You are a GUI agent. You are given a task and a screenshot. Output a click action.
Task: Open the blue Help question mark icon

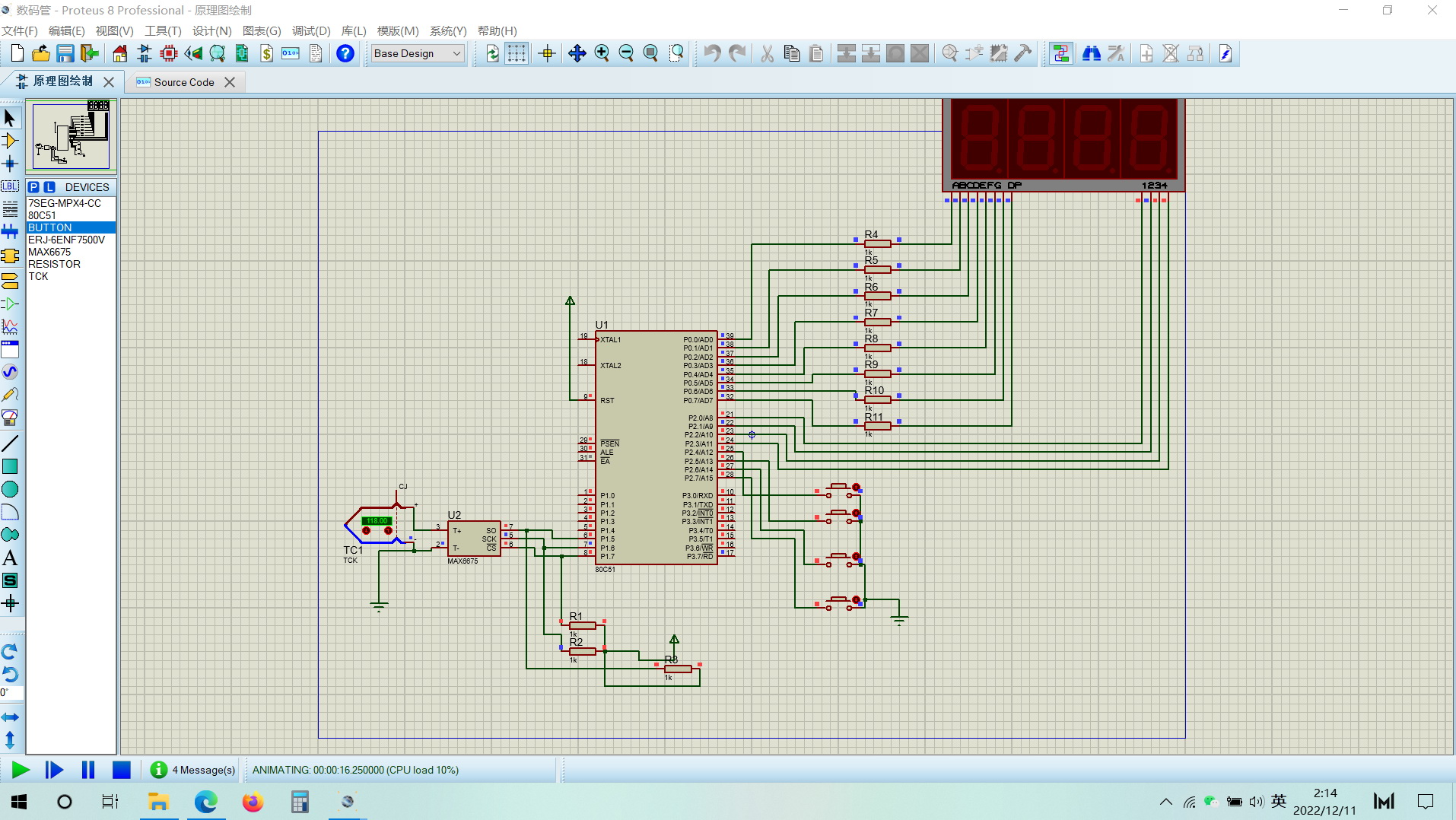click(x=345, y=53)
